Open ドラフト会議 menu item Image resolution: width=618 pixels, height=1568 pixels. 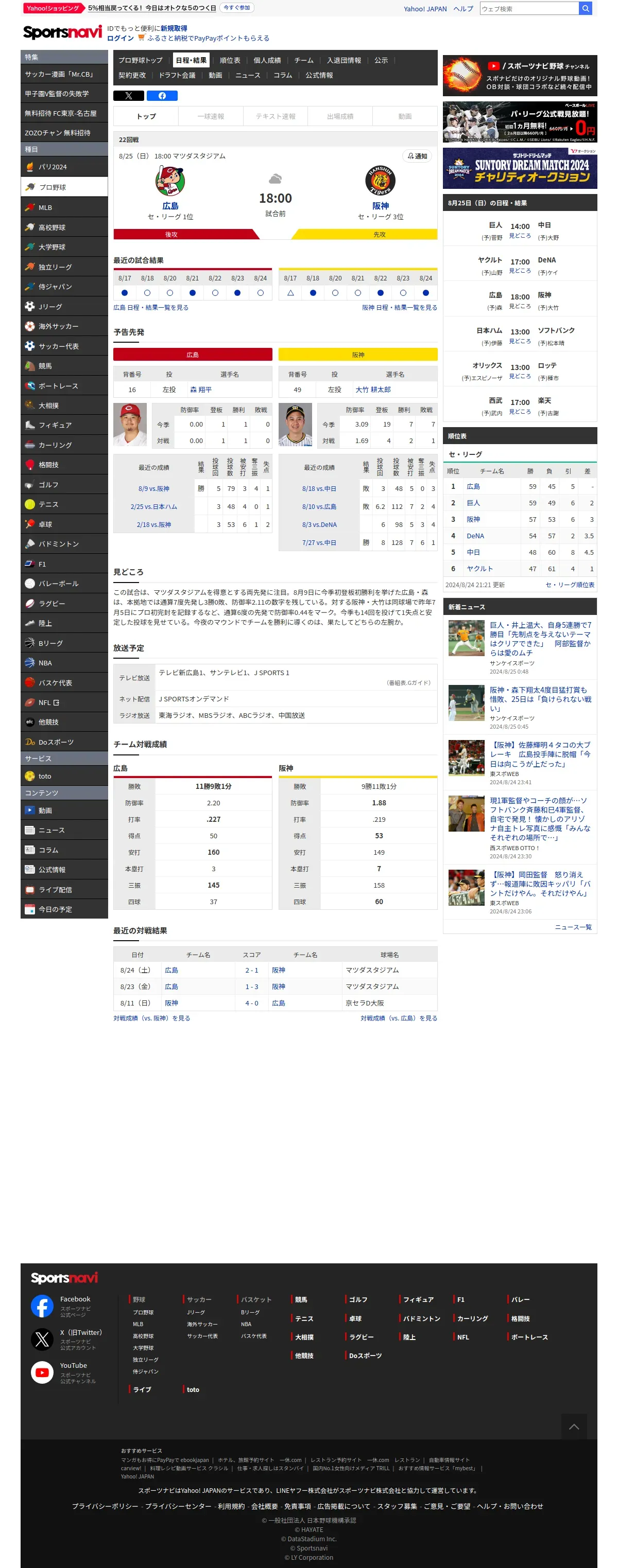pos(177,76)
